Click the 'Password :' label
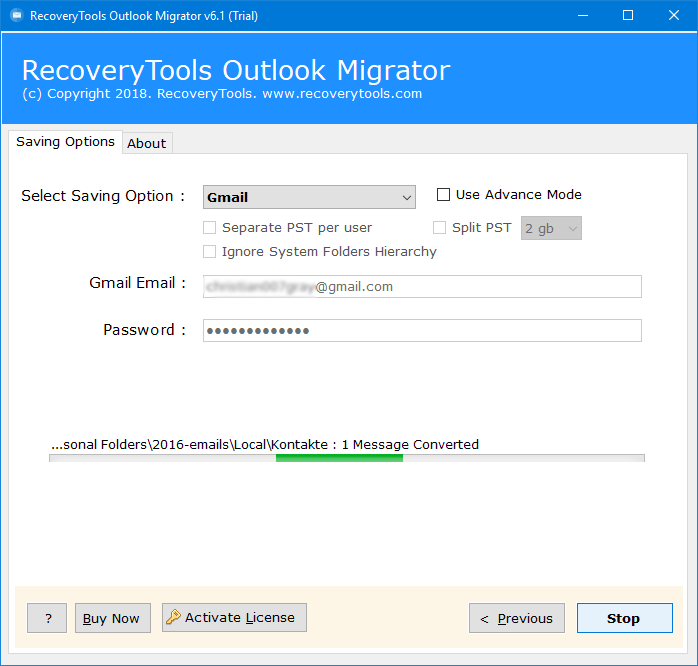The image size is (698, 666). click(144, 330)
